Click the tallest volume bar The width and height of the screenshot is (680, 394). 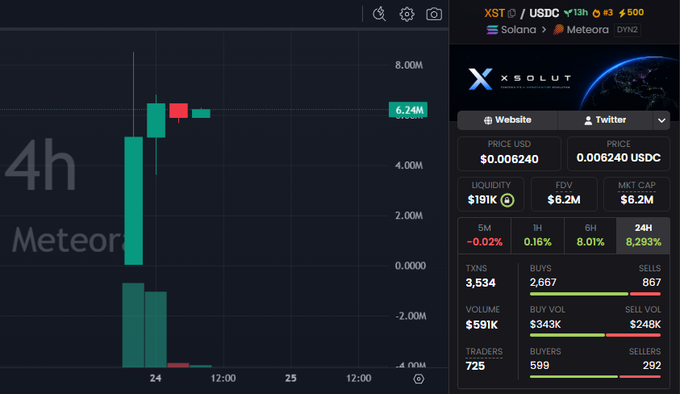tap(133, 325)
